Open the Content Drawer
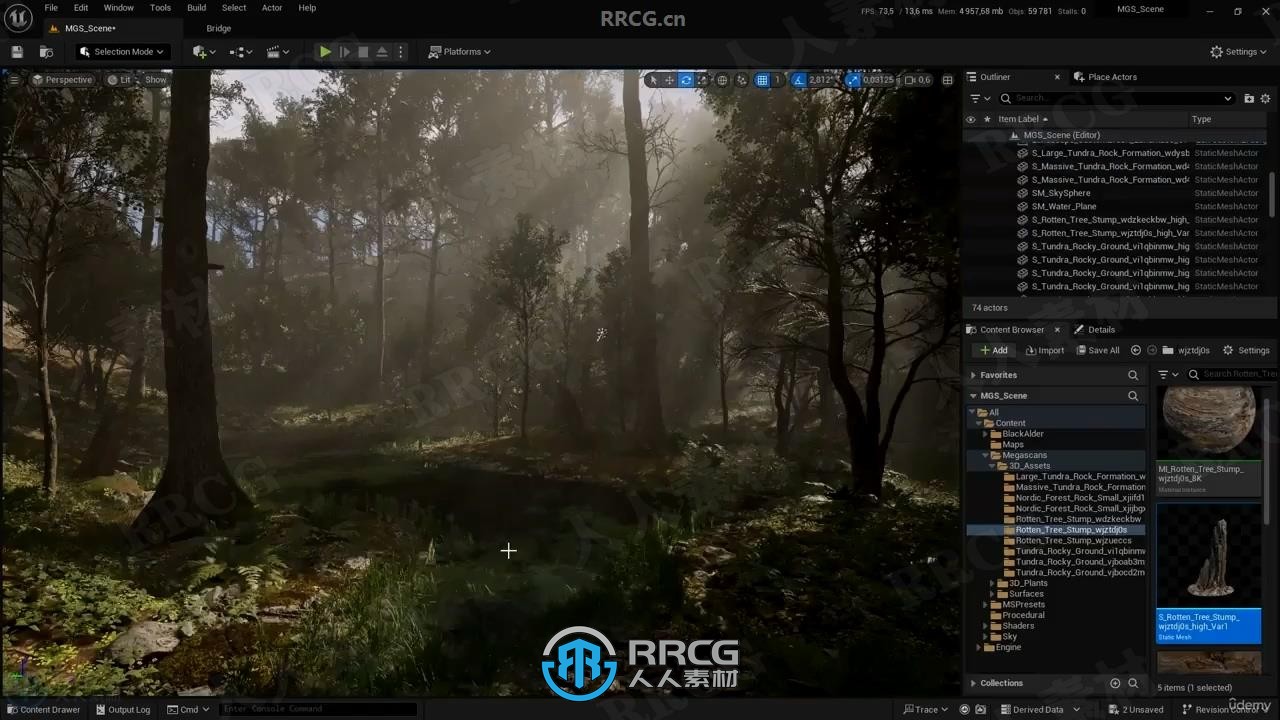The width and height of the screenshot is (1280, 720). click(43, 709)
